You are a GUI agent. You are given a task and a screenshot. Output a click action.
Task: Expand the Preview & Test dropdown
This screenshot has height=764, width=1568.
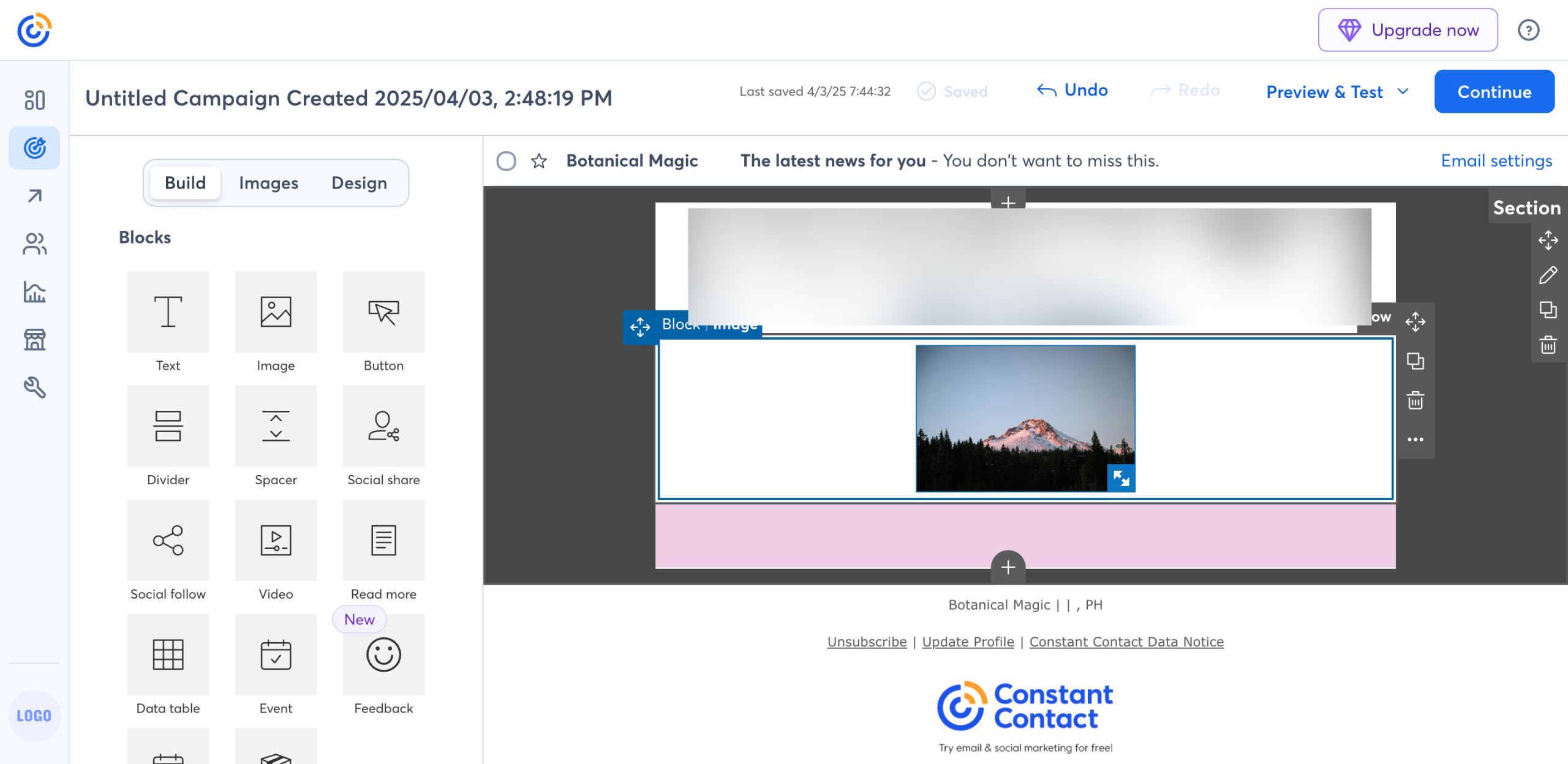coord(1338,92)
